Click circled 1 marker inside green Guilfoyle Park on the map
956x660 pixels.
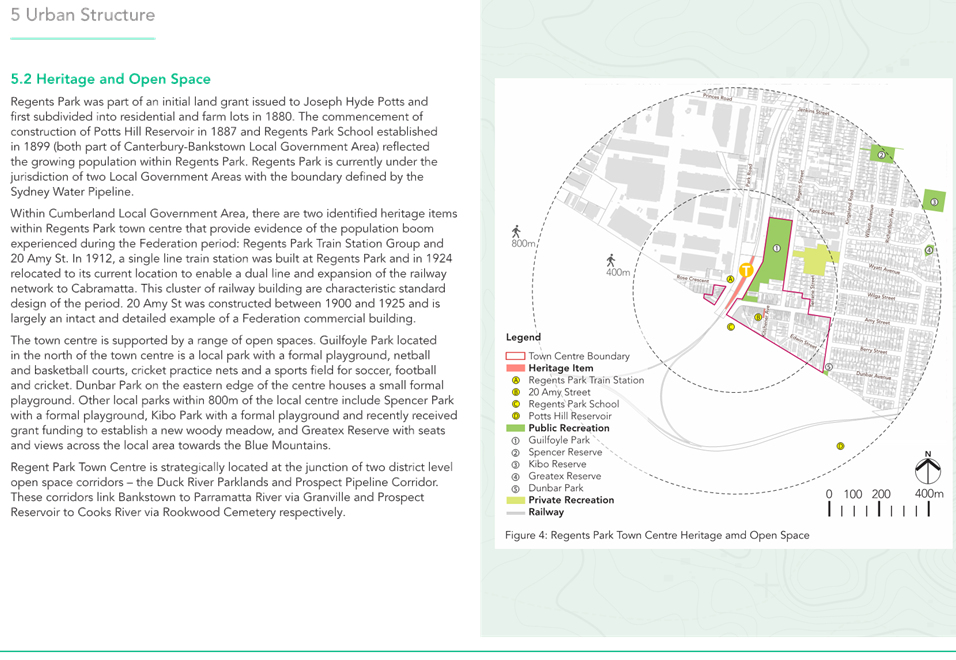pyautogui.click(x=776, y=248)
